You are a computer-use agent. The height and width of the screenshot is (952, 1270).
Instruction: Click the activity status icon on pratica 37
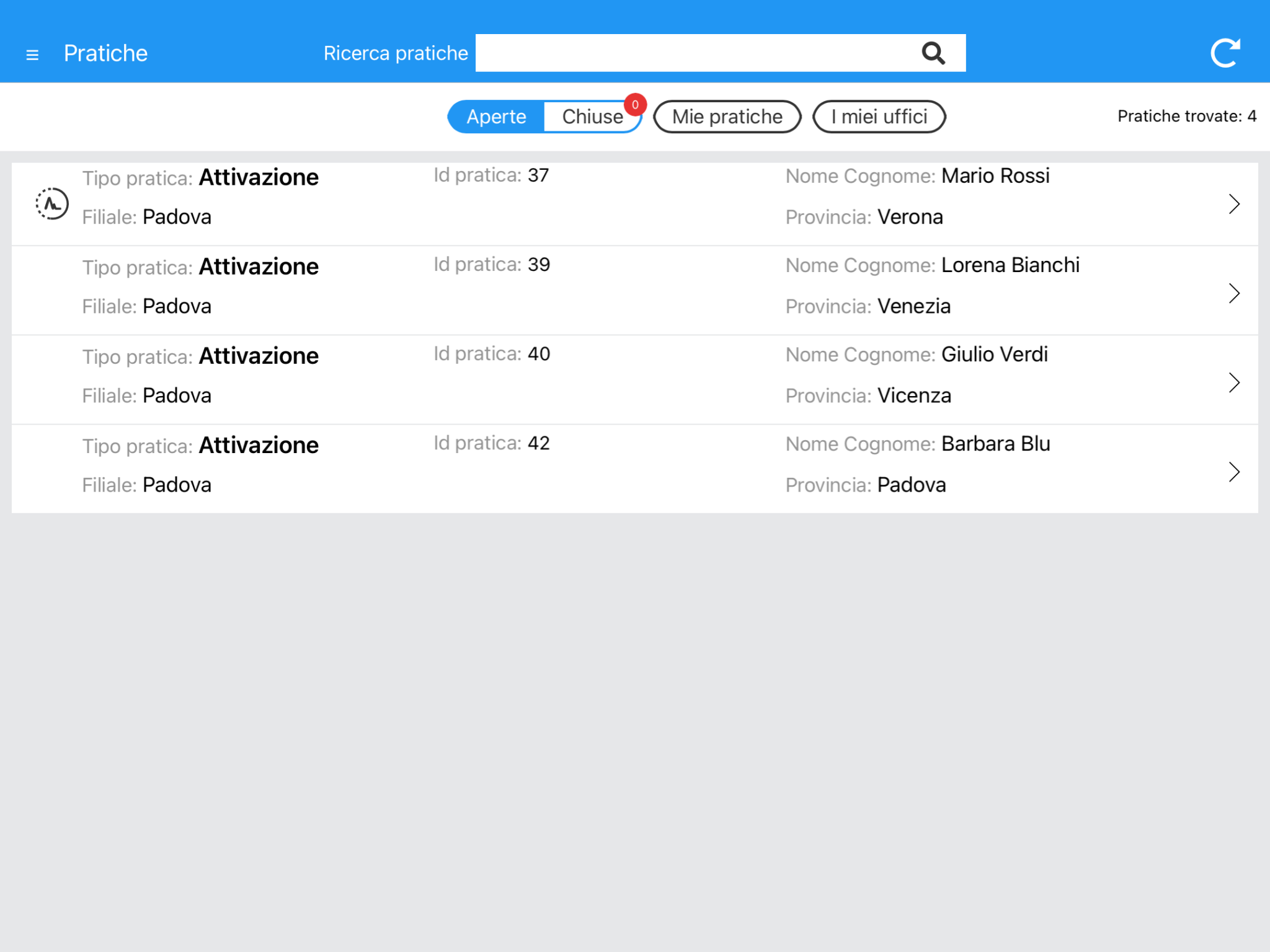52,203
